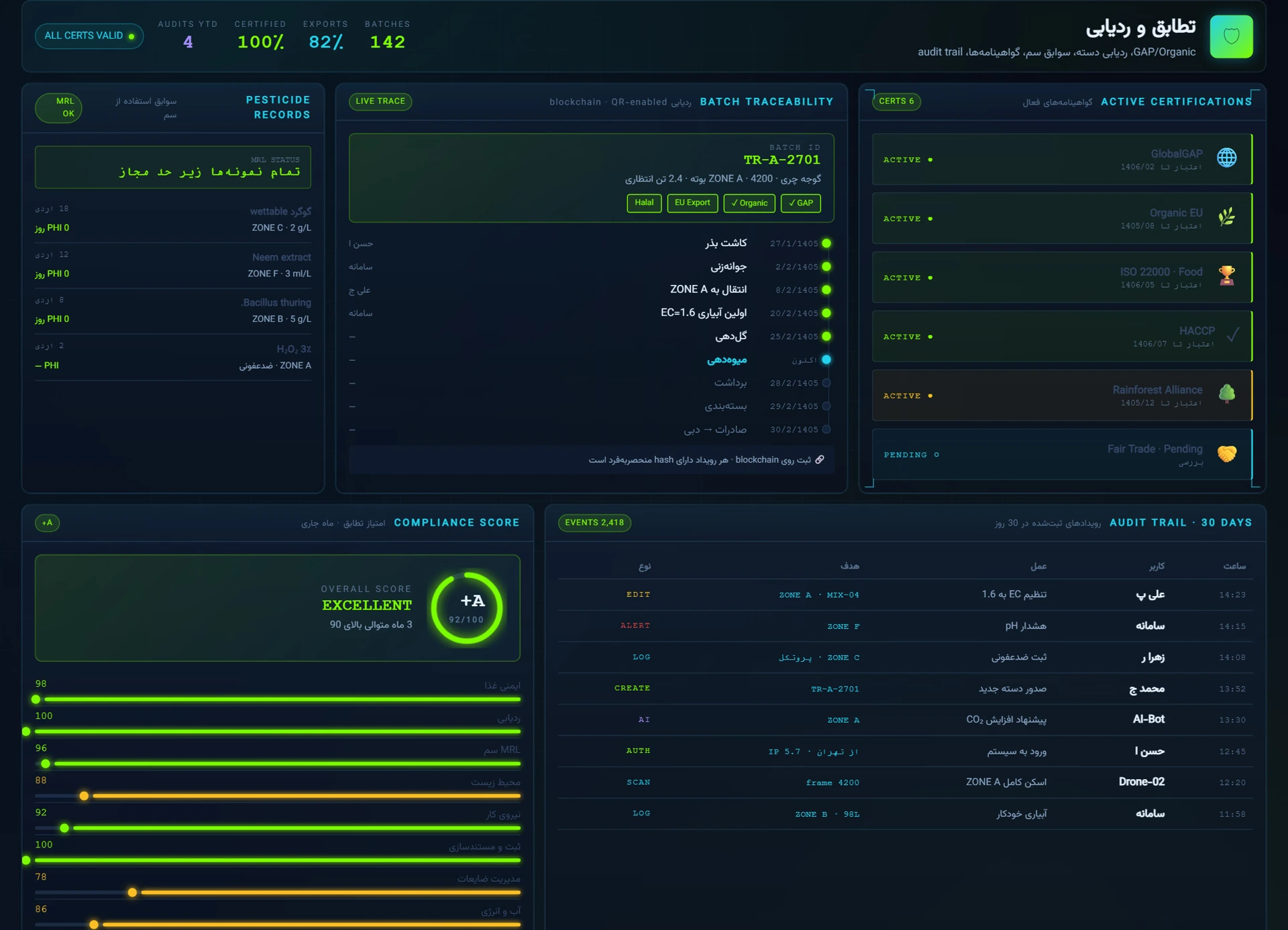The height and width of the screenshot is (930, 1288).
Task: Click the Fair Trade handshake icon
Action: click(1226, 453)
